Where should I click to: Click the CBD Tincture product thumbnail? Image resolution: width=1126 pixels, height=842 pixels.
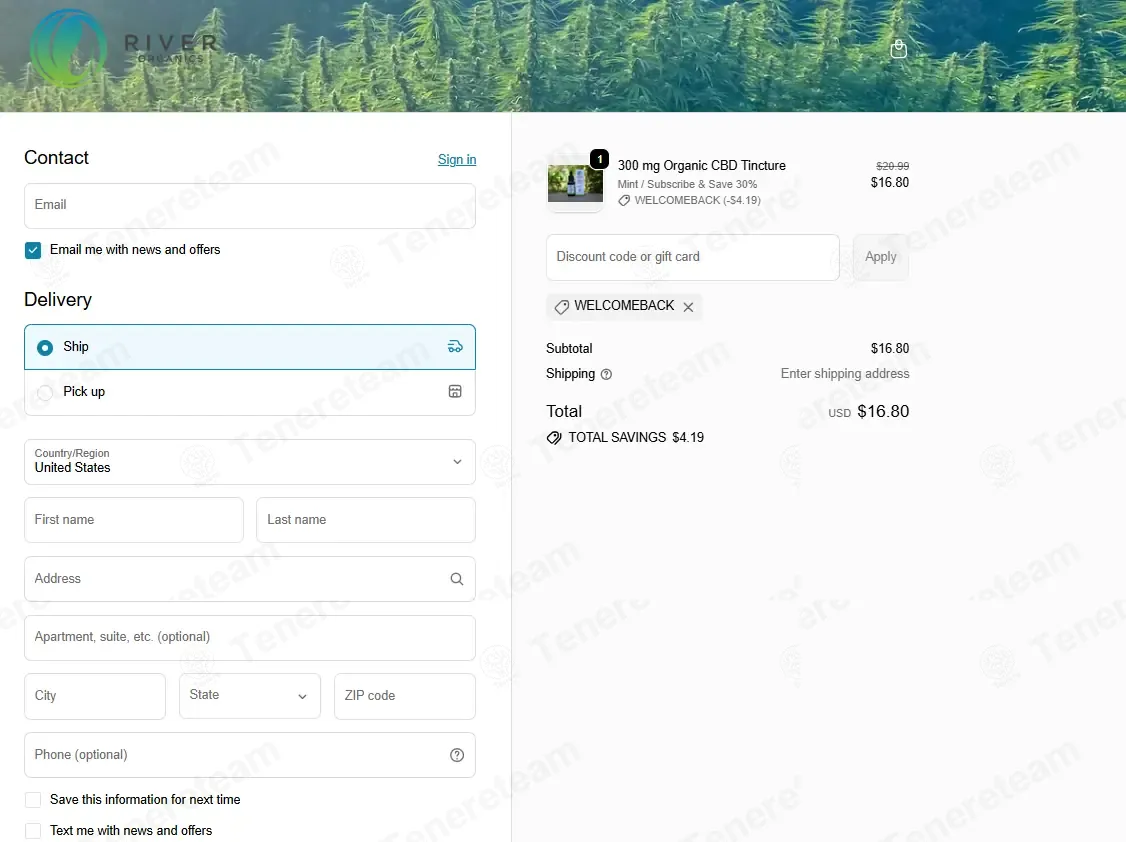[x=575, y=184]
